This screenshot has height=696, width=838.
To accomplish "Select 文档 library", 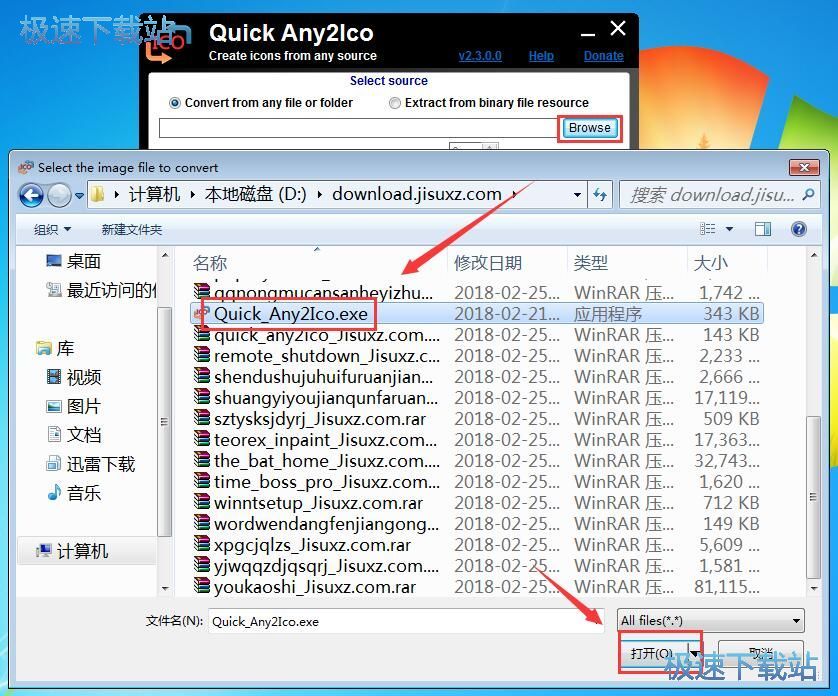I will (x=73, y=435).
